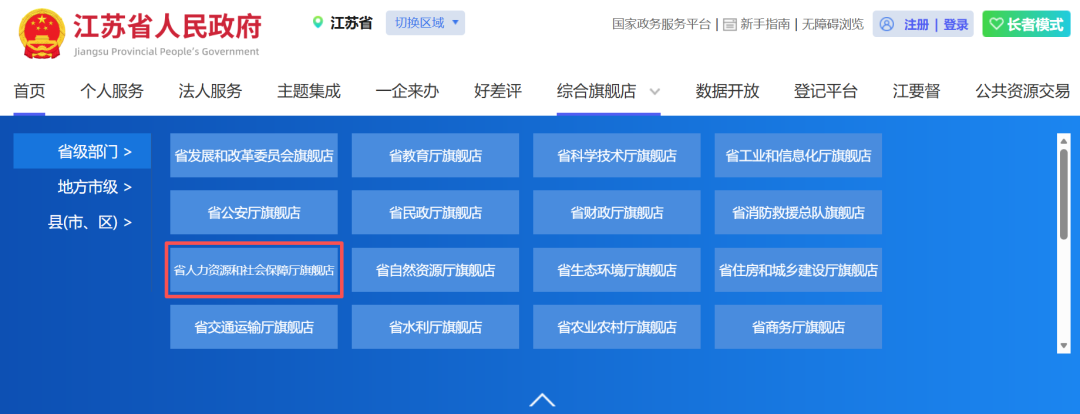Open 省工业和信息化厅旗舰店
This screenshot has height=414, width=1080.
[798, 156]
